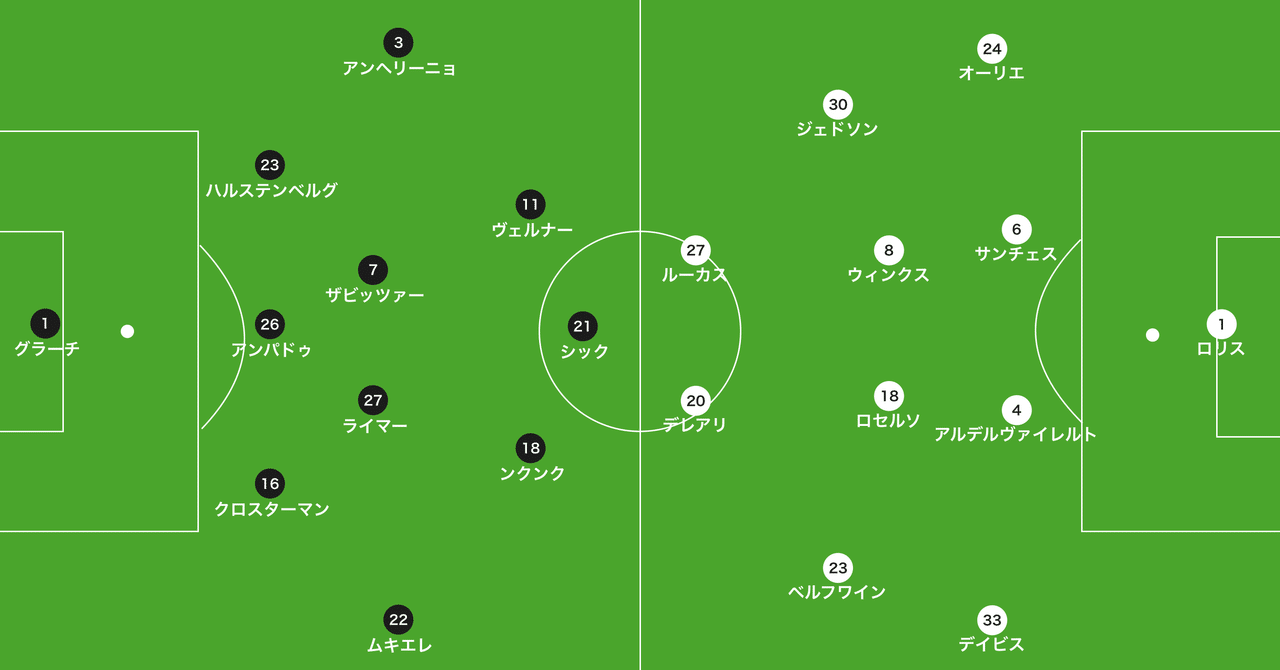This screenshot has height=670, width=1280.
Task: Click the アルデルヴァイレルト name label
Action: [x=1016, y=434]
